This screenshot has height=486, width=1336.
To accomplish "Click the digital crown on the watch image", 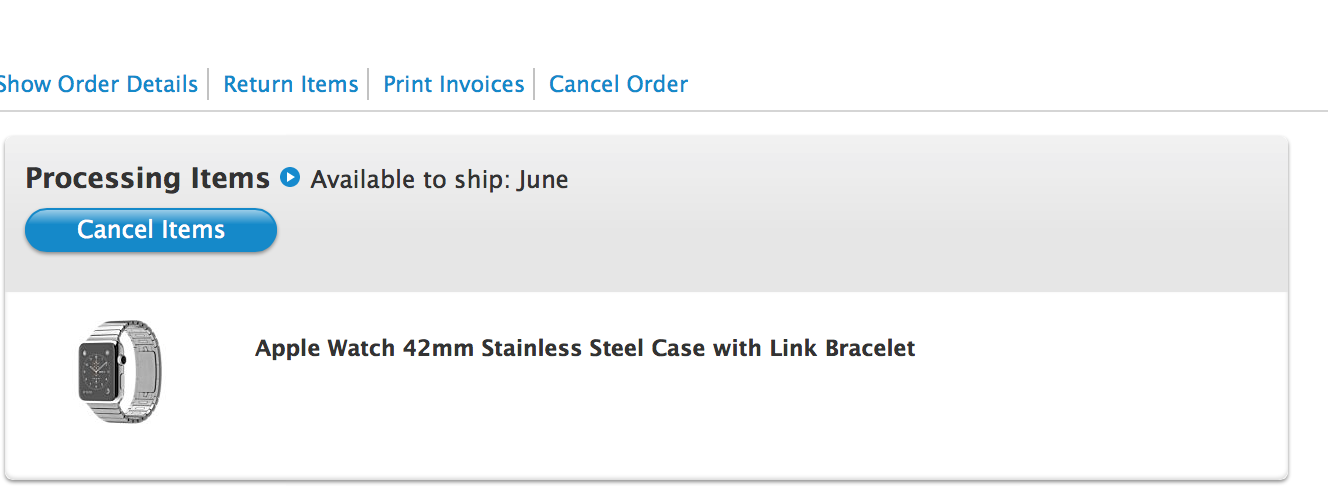I will click(x=125, y=355).
